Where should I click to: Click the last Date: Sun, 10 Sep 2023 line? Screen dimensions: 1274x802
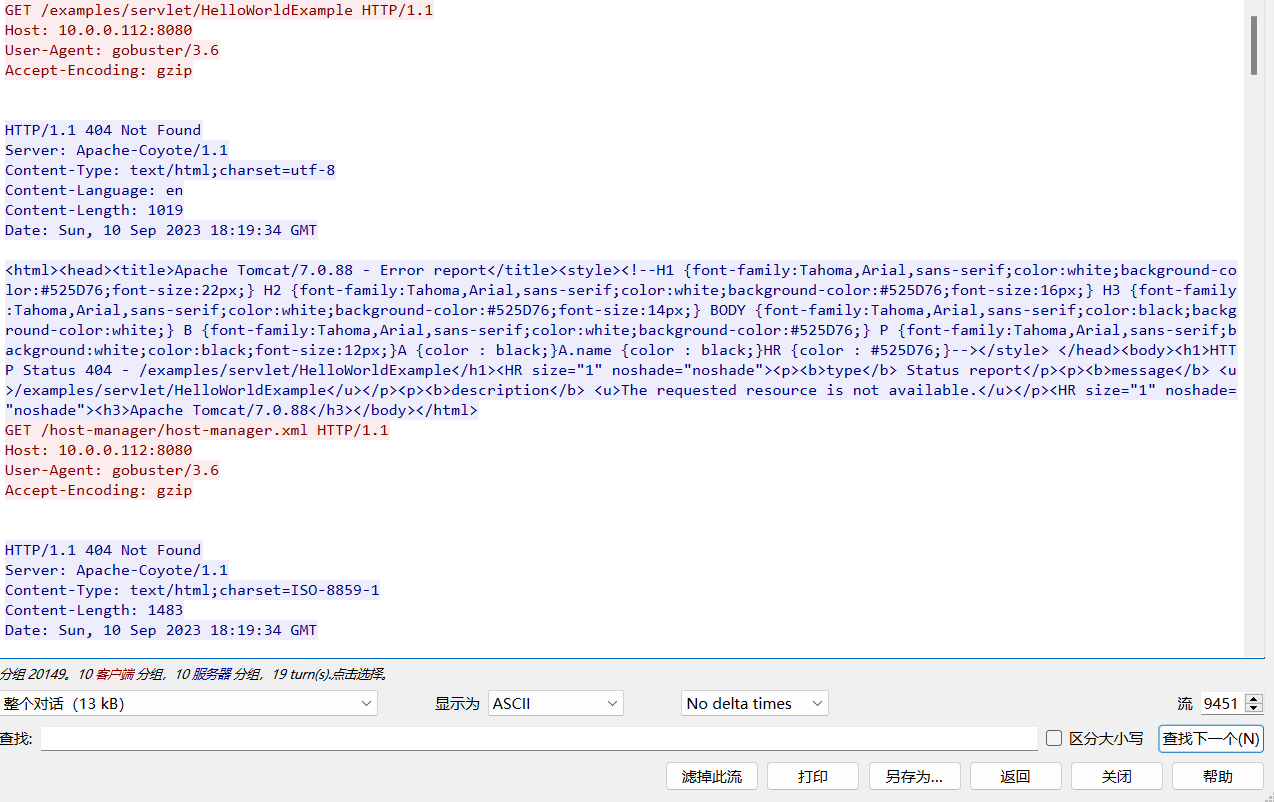tap(161, 630)
